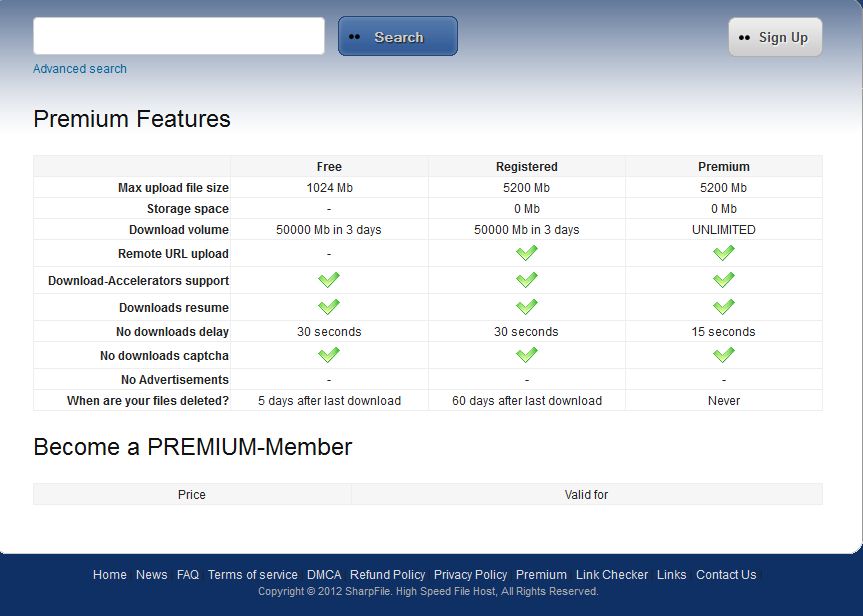Click Free column Download-Accelerators support checkmark
Viewport: 863px width, 616px height.
click(x=329, y=280)
